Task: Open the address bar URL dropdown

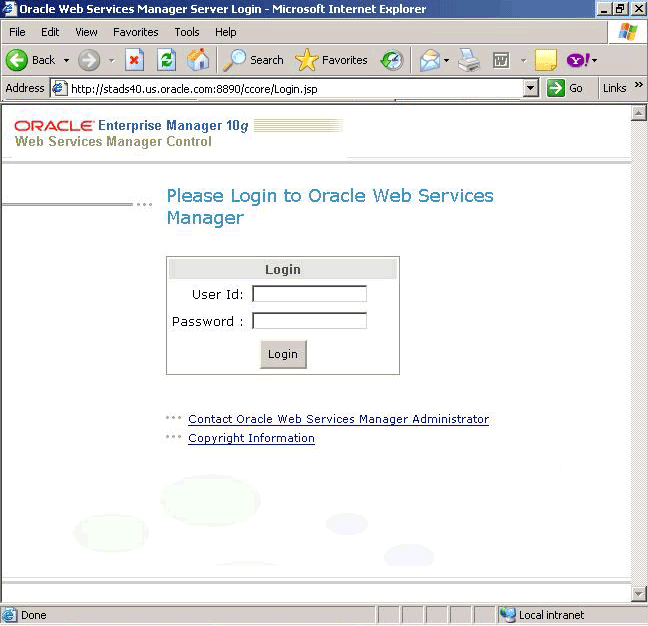Action: click(530, 88)
